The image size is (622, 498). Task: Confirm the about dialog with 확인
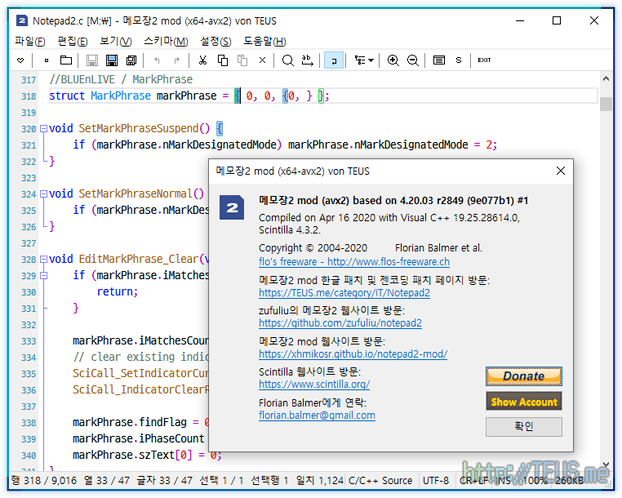(x=524, y=427)
